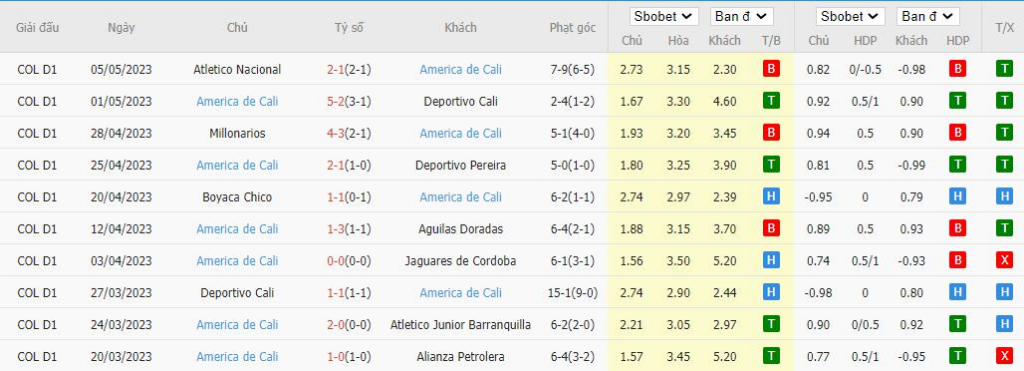Click green T badge in Deportivo Cali 5-2 row T/B

coord(771,101)
